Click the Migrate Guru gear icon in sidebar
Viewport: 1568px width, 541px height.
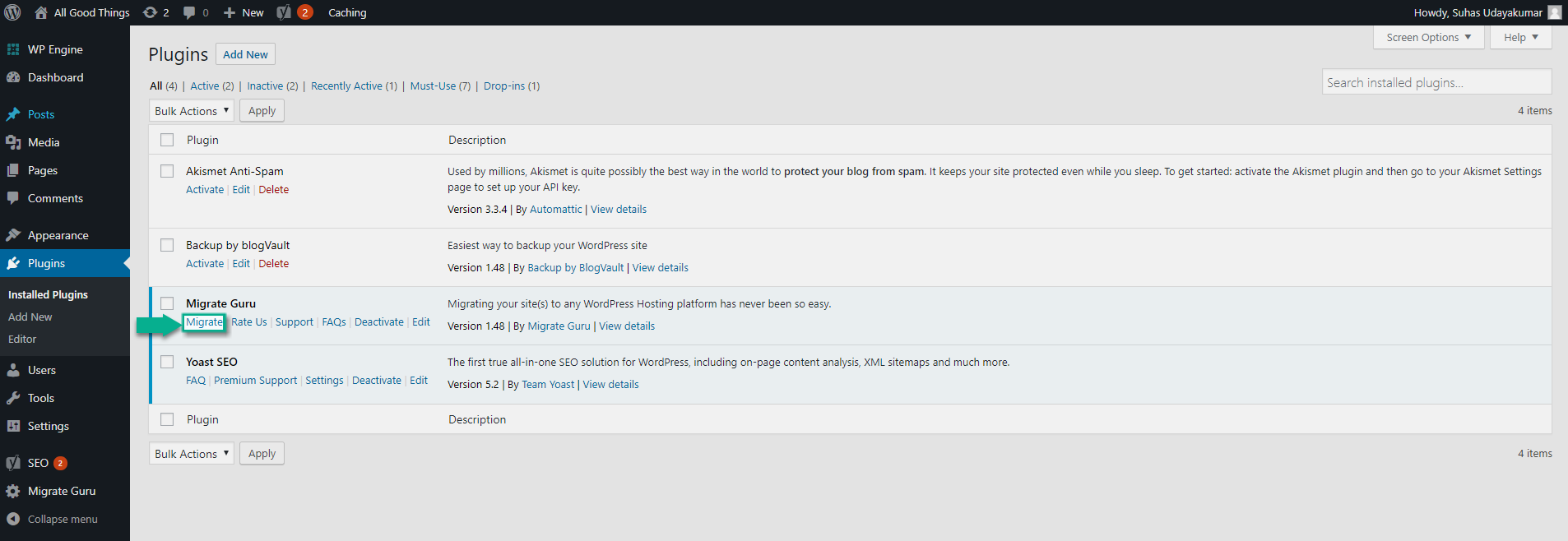pos(13,491)
